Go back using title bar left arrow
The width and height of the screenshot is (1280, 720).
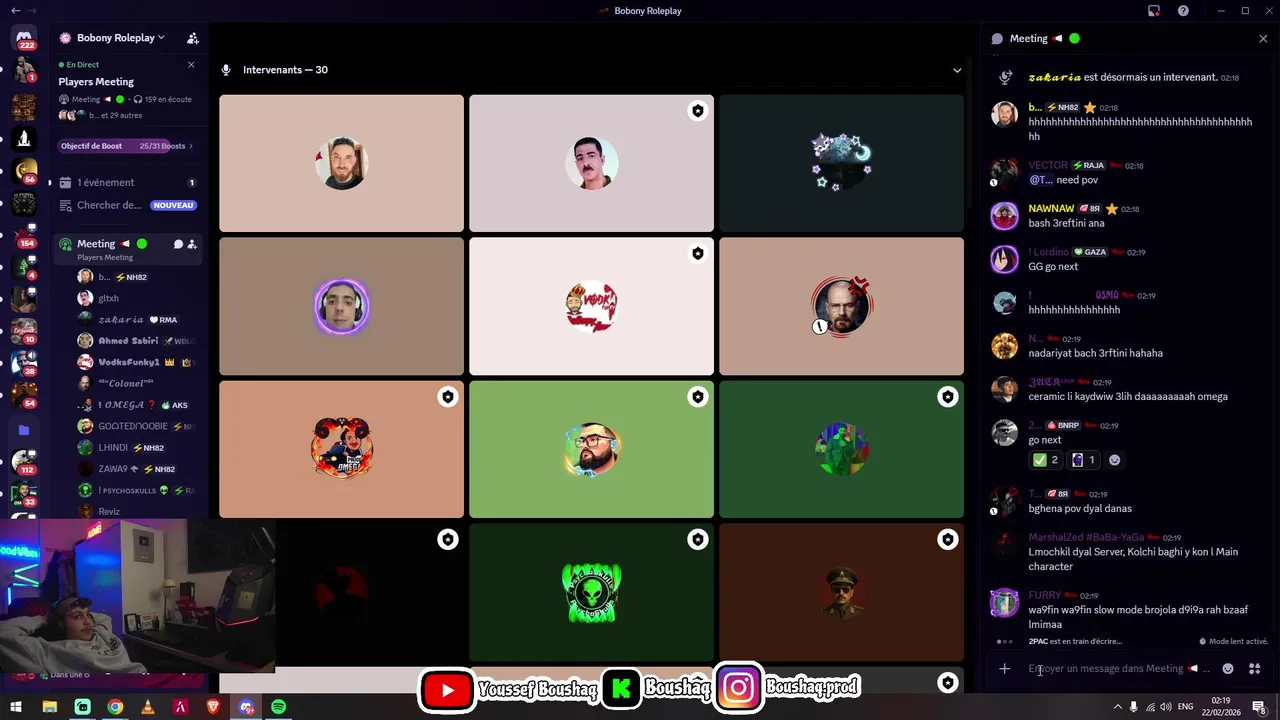click(x=14, y=11)
